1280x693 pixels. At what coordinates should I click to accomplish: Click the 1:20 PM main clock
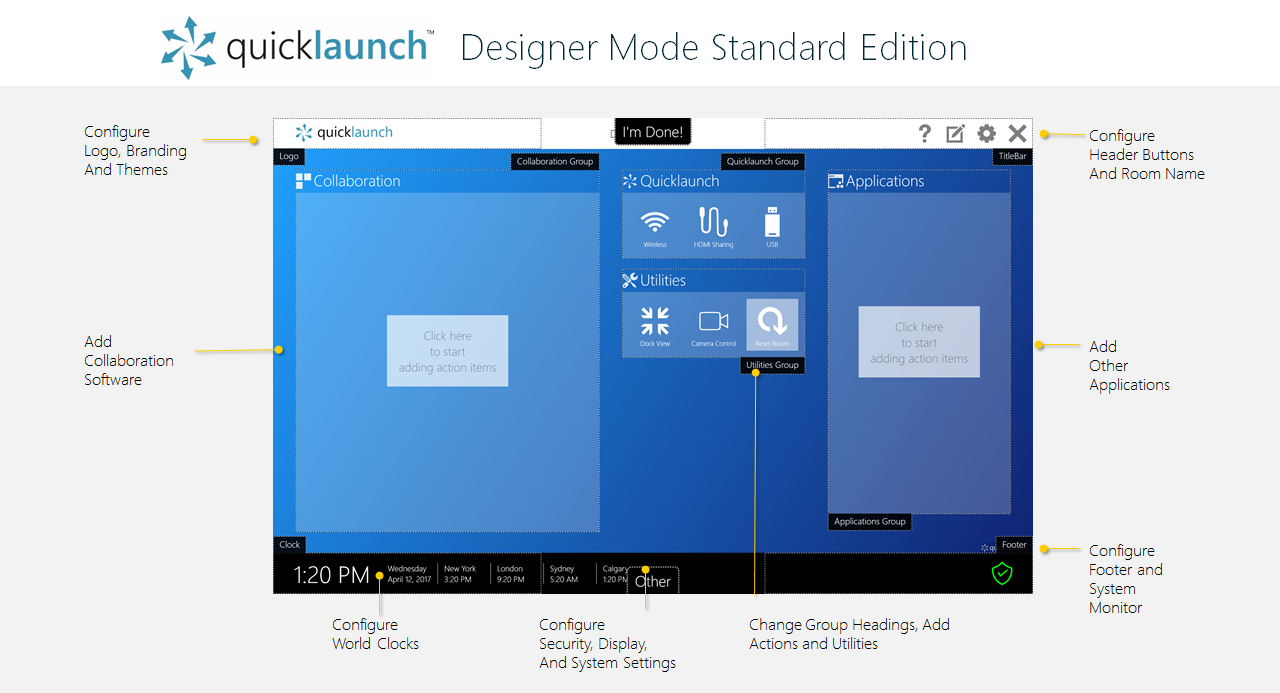coord(331,575)
